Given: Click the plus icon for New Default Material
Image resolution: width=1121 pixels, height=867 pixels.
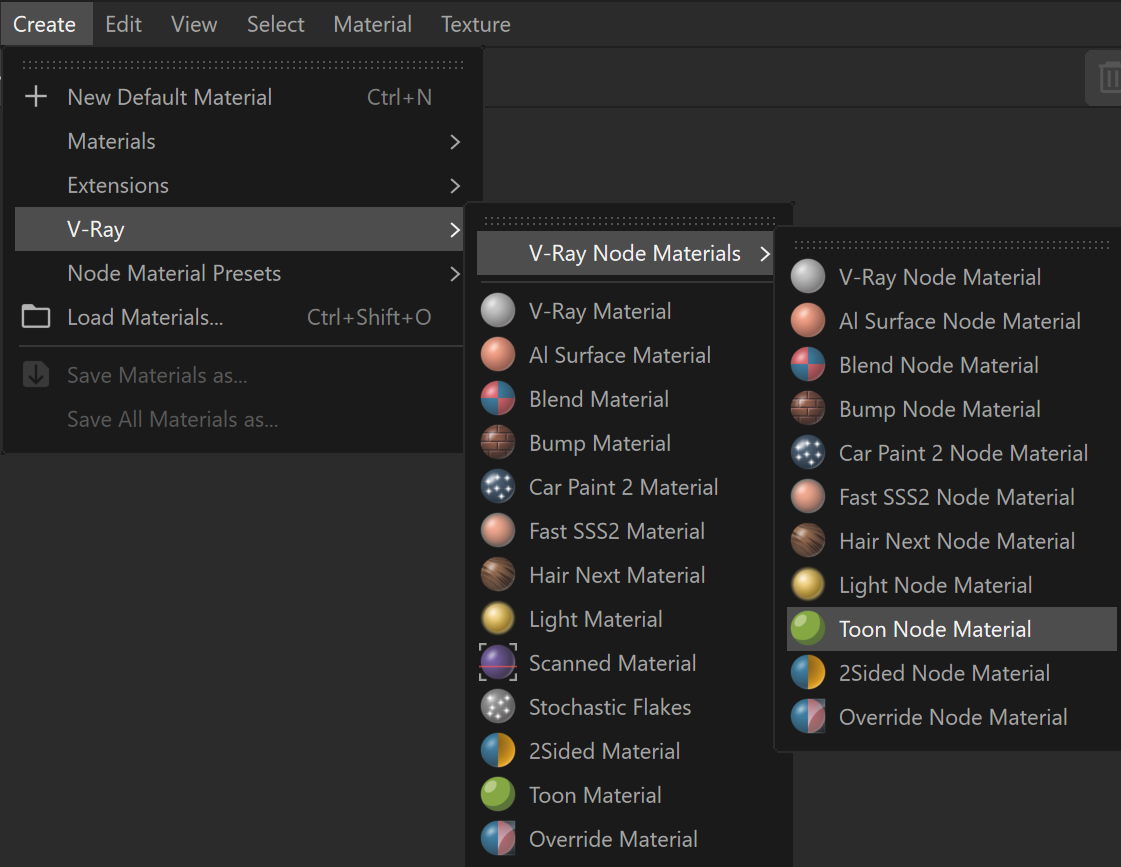Looking at the screenshot, I should [36, 96].
